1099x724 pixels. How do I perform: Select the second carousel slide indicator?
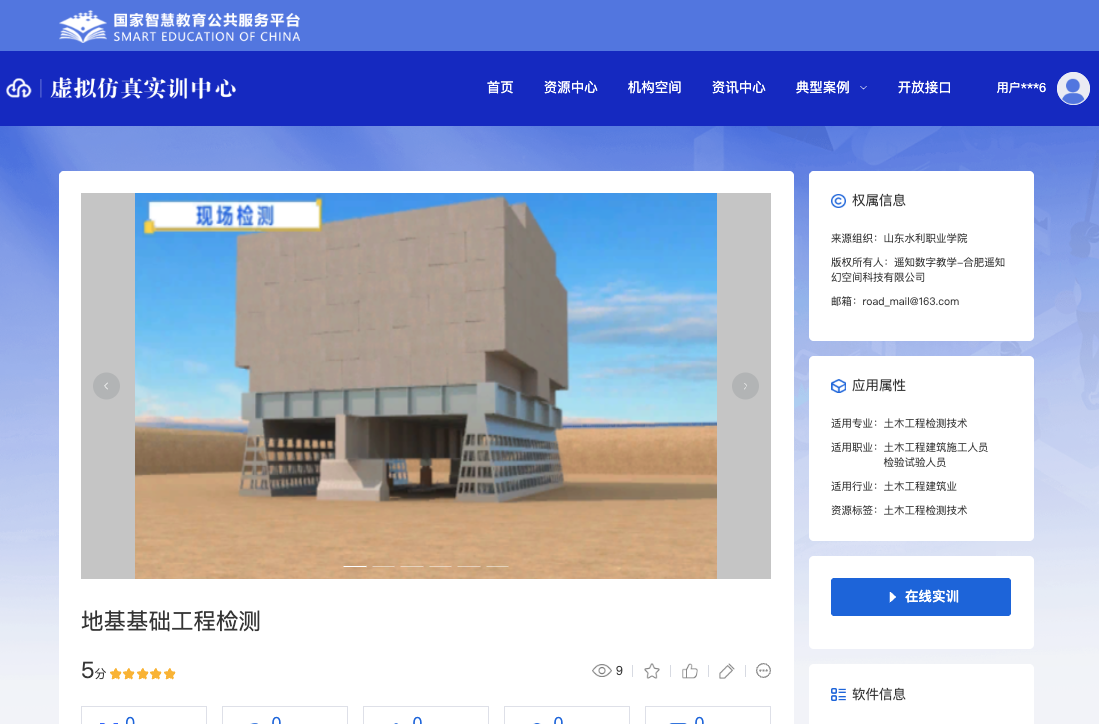pos(384,566)
